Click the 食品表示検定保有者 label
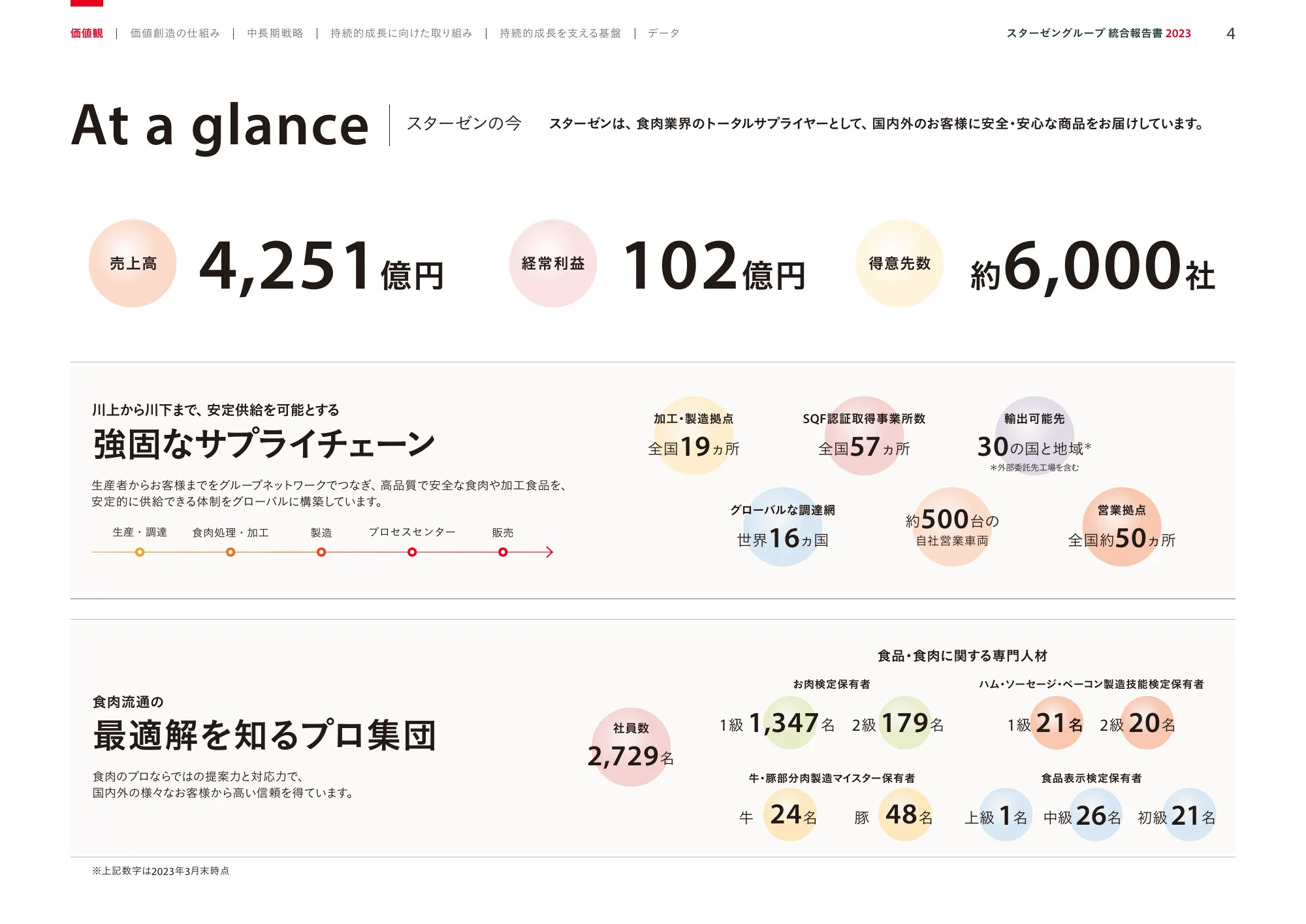 click(x=1091, y=778)
